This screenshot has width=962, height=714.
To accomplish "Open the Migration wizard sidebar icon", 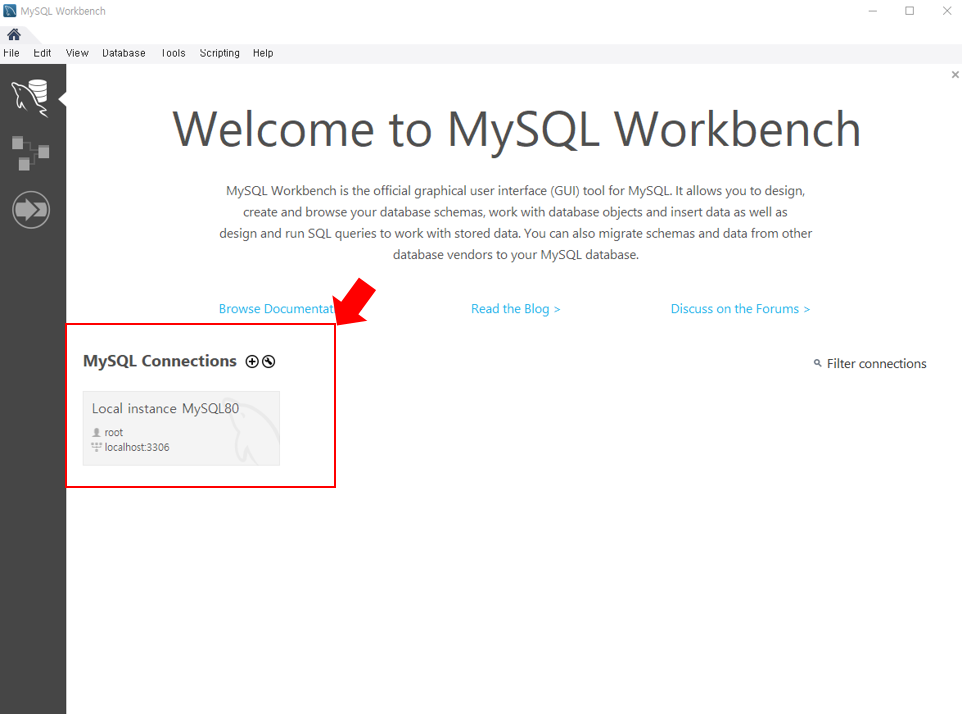I will pos(31,210).
